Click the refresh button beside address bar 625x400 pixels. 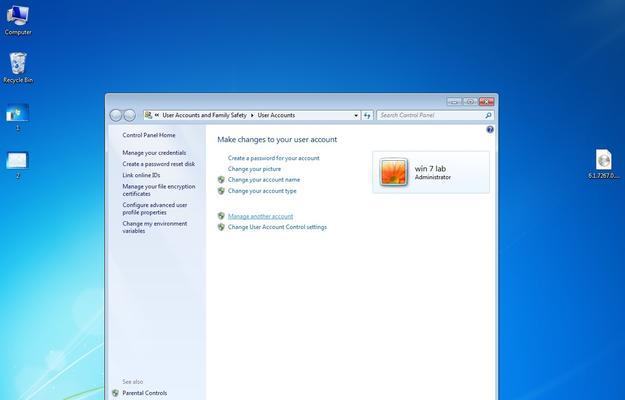[x=367, y=115]
